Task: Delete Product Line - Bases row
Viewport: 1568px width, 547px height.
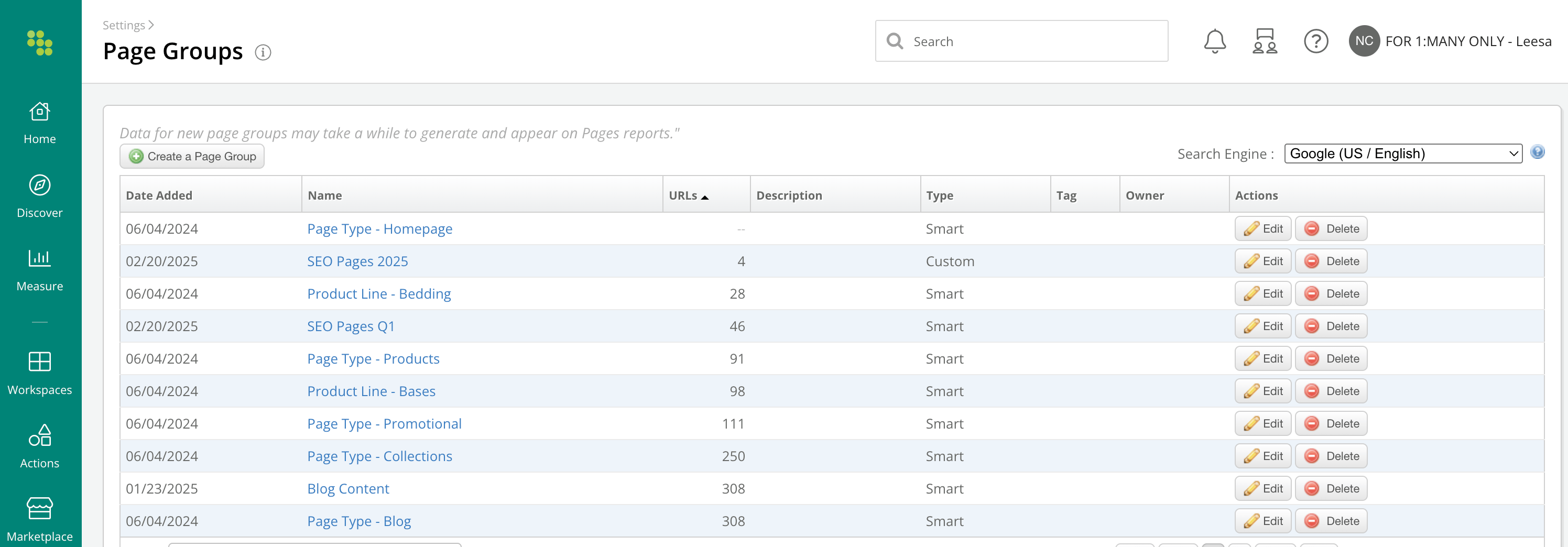Action: pyautogui.click(x=1331, y=391)
